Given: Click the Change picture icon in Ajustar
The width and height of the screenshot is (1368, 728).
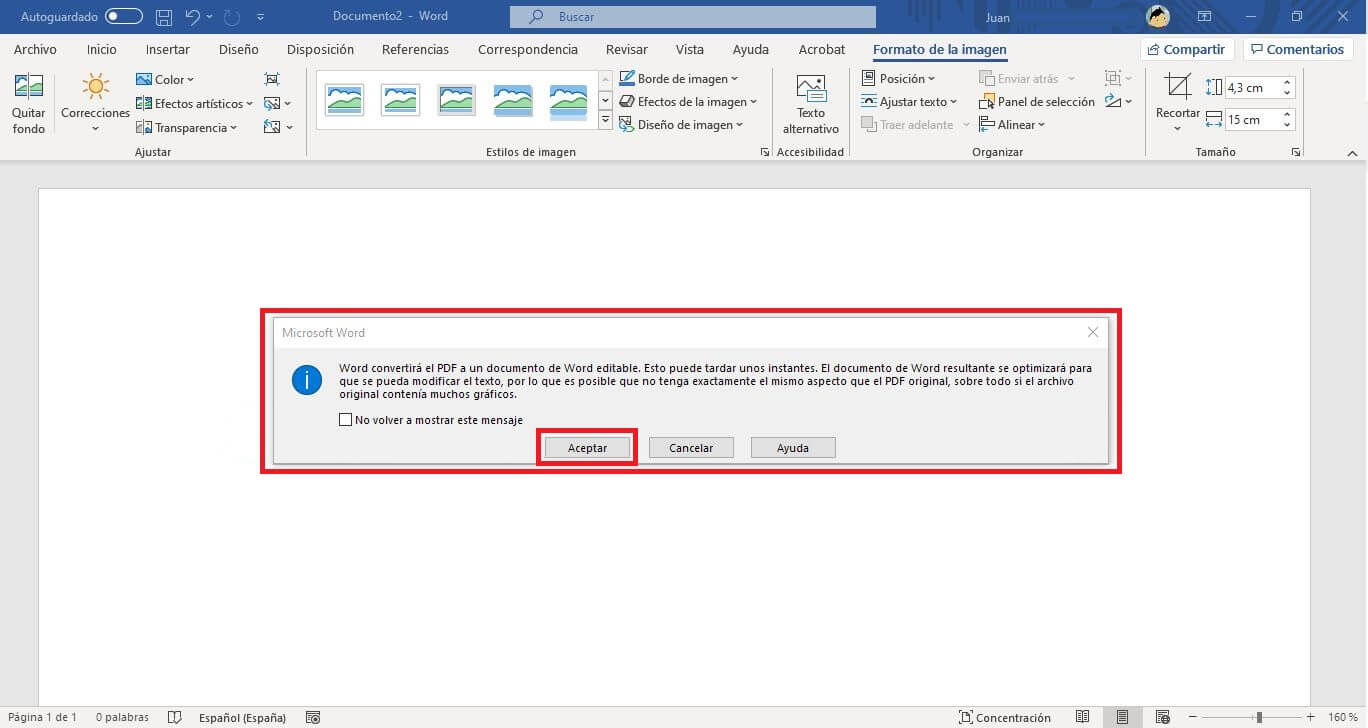Looking at the screenshot, I should (272, 103).
